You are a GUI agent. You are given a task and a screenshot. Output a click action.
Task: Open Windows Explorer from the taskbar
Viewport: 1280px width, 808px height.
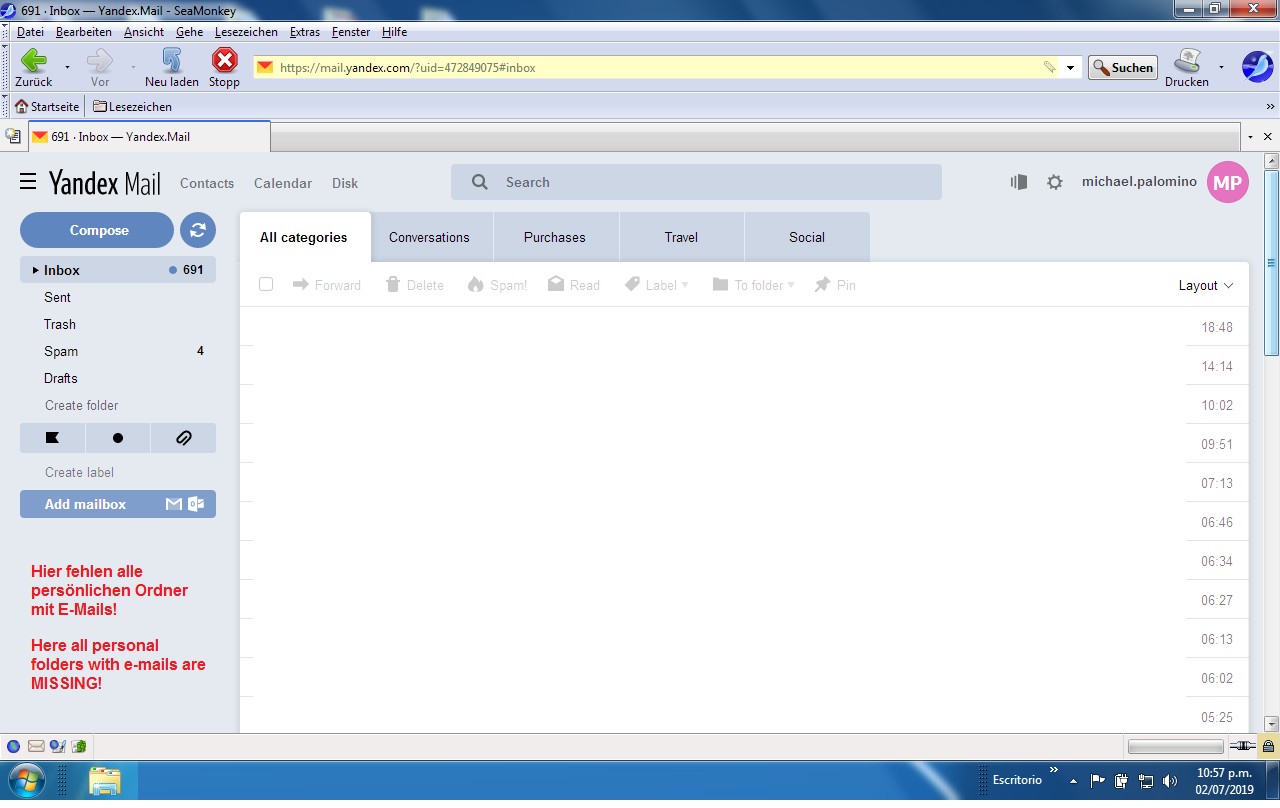click(x=104, y=780)
